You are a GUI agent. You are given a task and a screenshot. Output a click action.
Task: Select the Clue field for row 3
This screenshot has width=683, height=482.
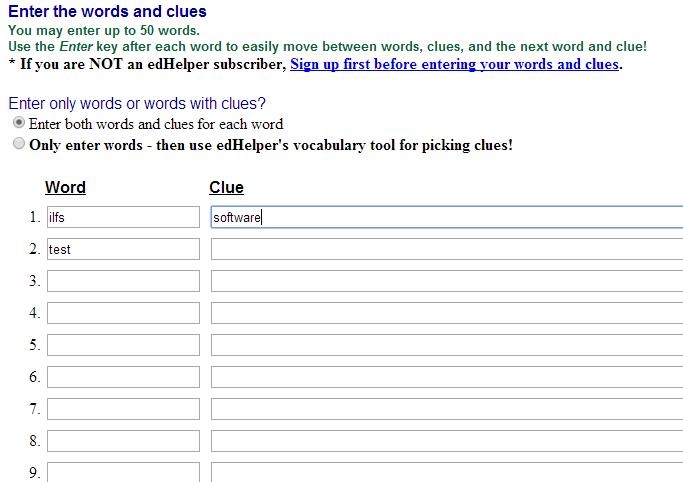pyautogui.click(x=446, y=281)
